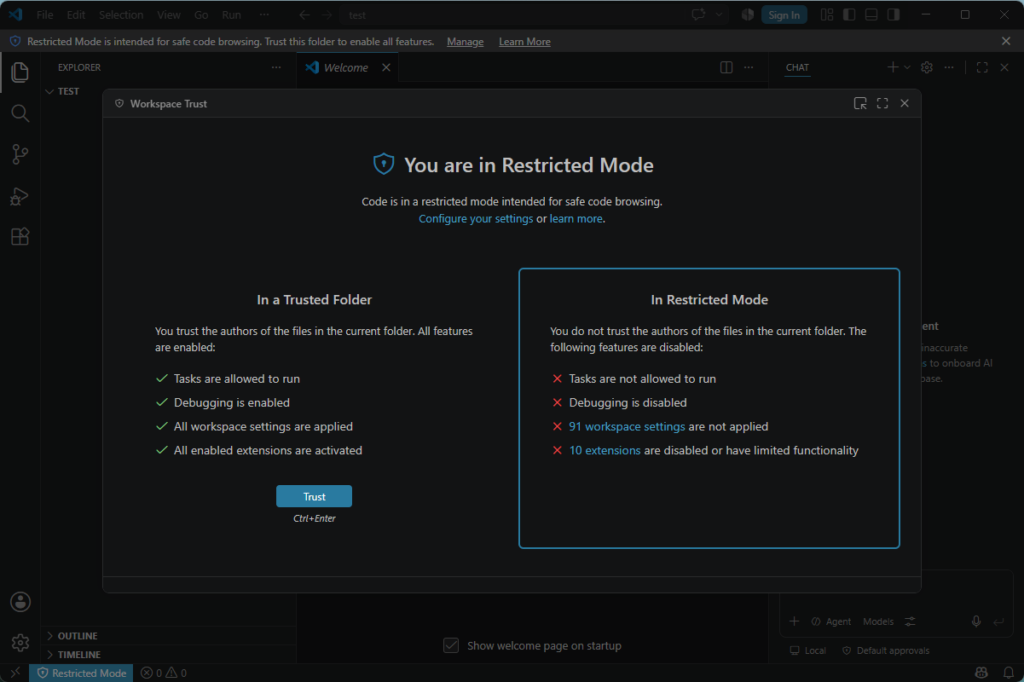1024x682 pixels.
Task: Click Manage in the restricted mode banner
Action: click(465, 41)
